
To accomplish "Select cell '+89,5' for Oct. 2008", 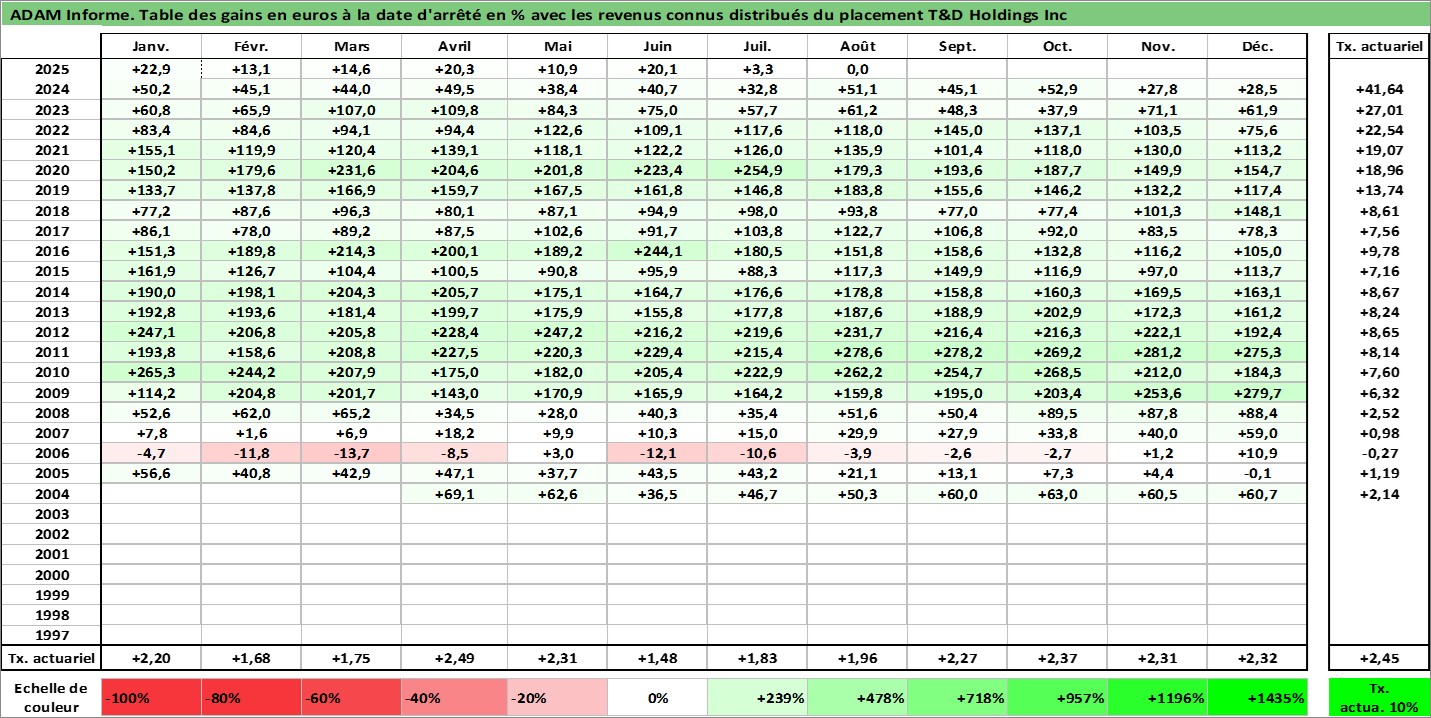I will (1057, 412).
